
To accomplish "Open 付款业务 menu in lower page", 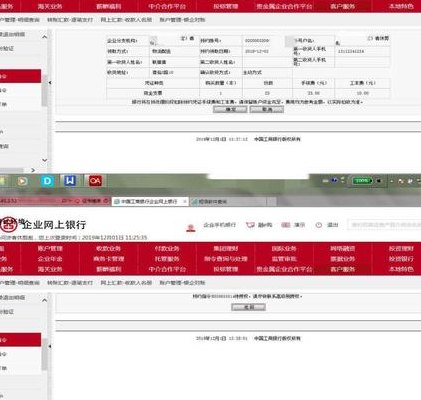I will [x=167, y=248].
